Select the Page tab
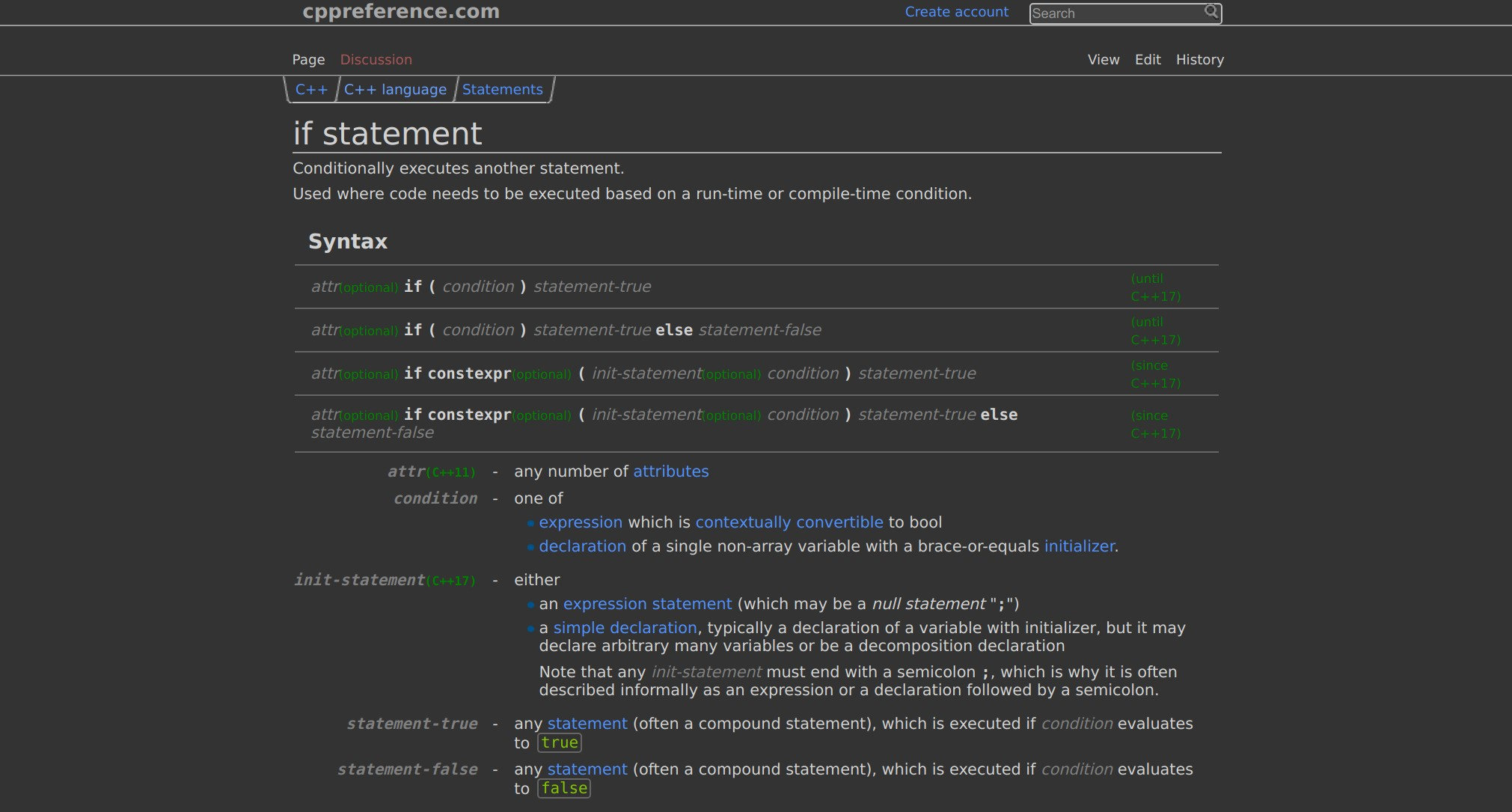This screenshot has height=812, width=1512. coord(307,59)
